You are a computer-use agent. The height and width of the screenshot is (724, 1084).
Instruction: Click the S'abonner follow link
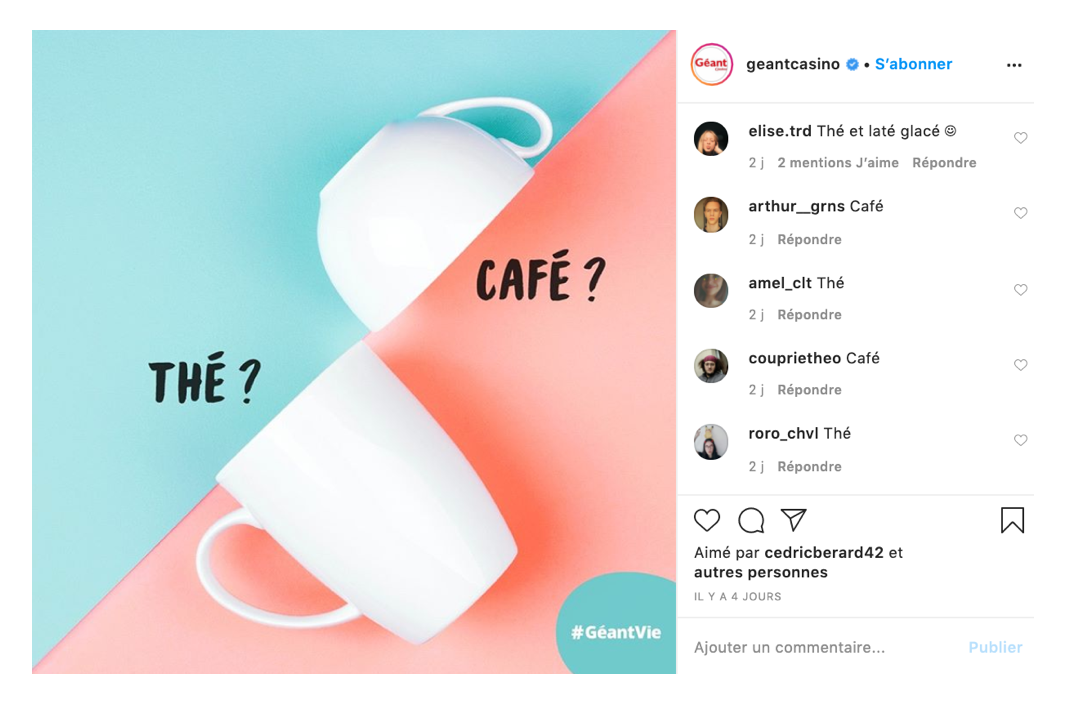pyautogui.click(x=913, y=64)
